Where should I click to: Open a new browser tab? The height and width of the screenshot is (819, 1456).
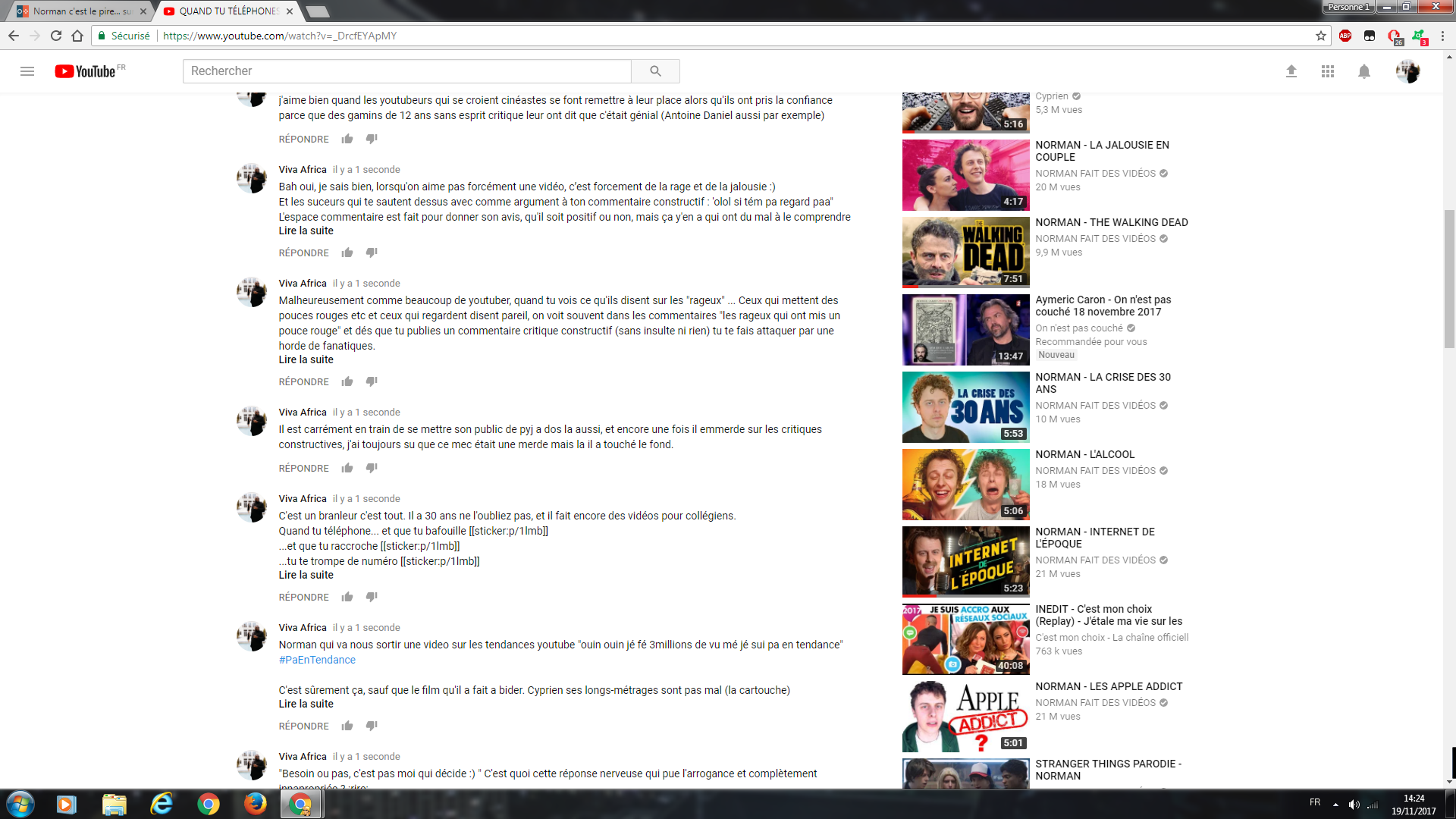(318, 11)
